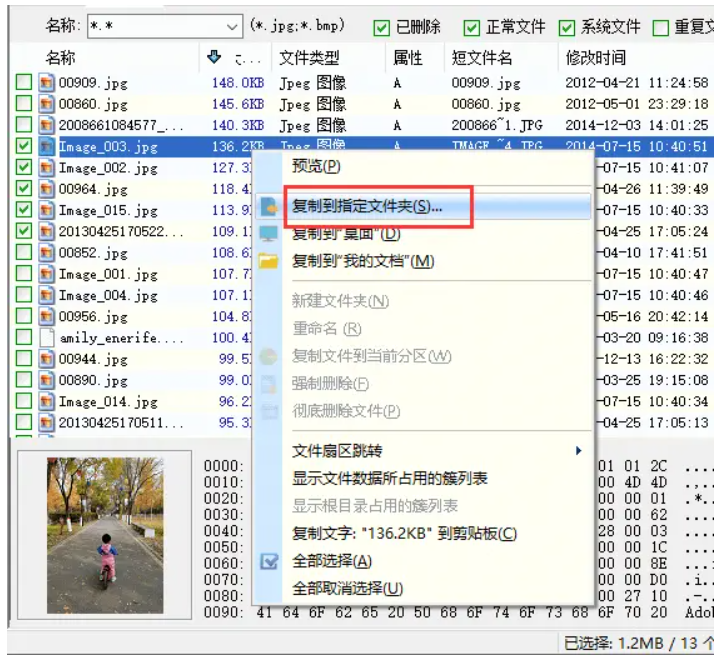The image size is (724, 660).
Task: Click the file icon for 00860.jpg
Action: click(46, 104)
